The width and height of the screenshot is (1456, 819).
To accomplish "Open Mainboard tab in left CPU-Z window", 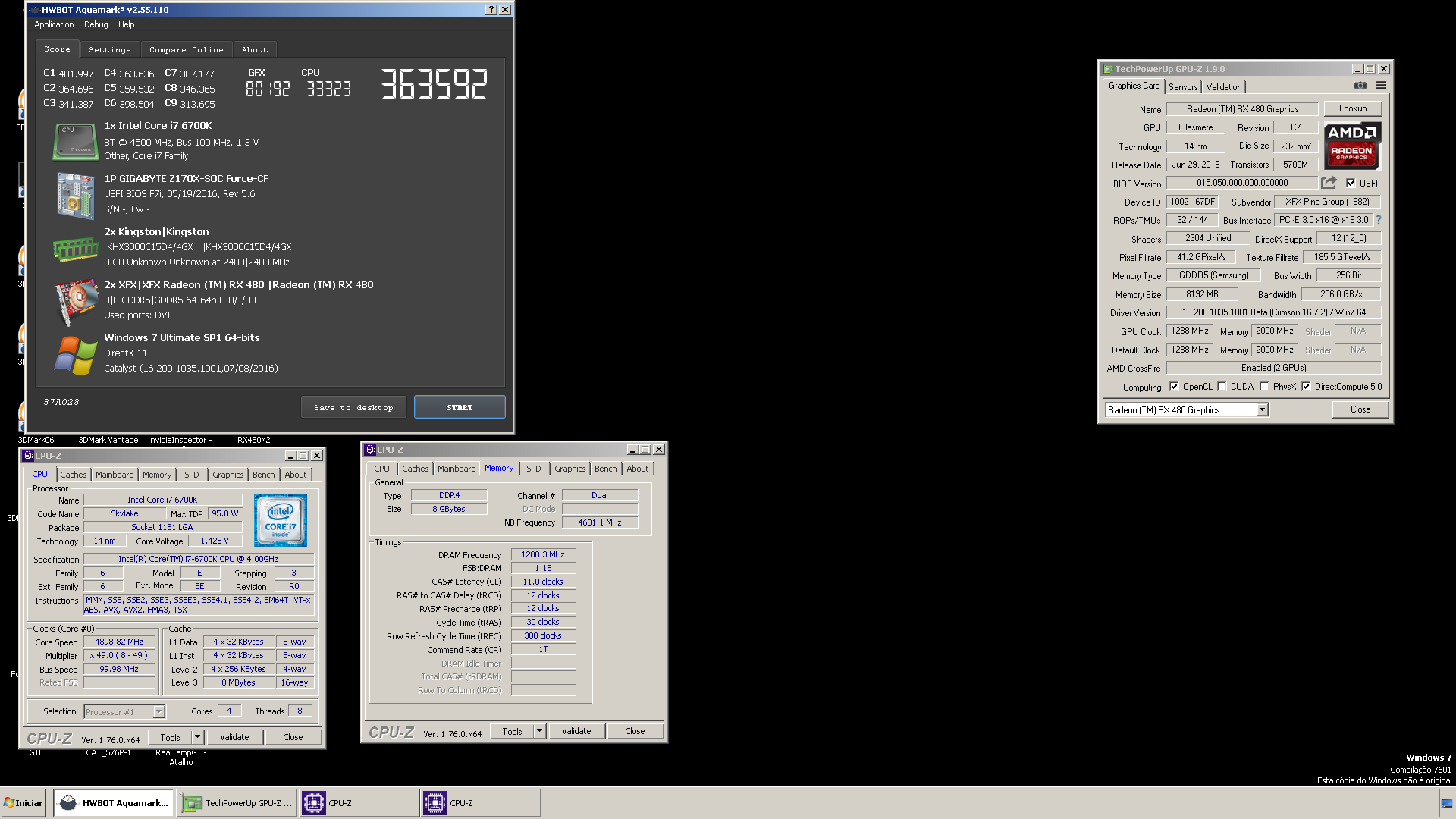I will [x=115, y=475].
